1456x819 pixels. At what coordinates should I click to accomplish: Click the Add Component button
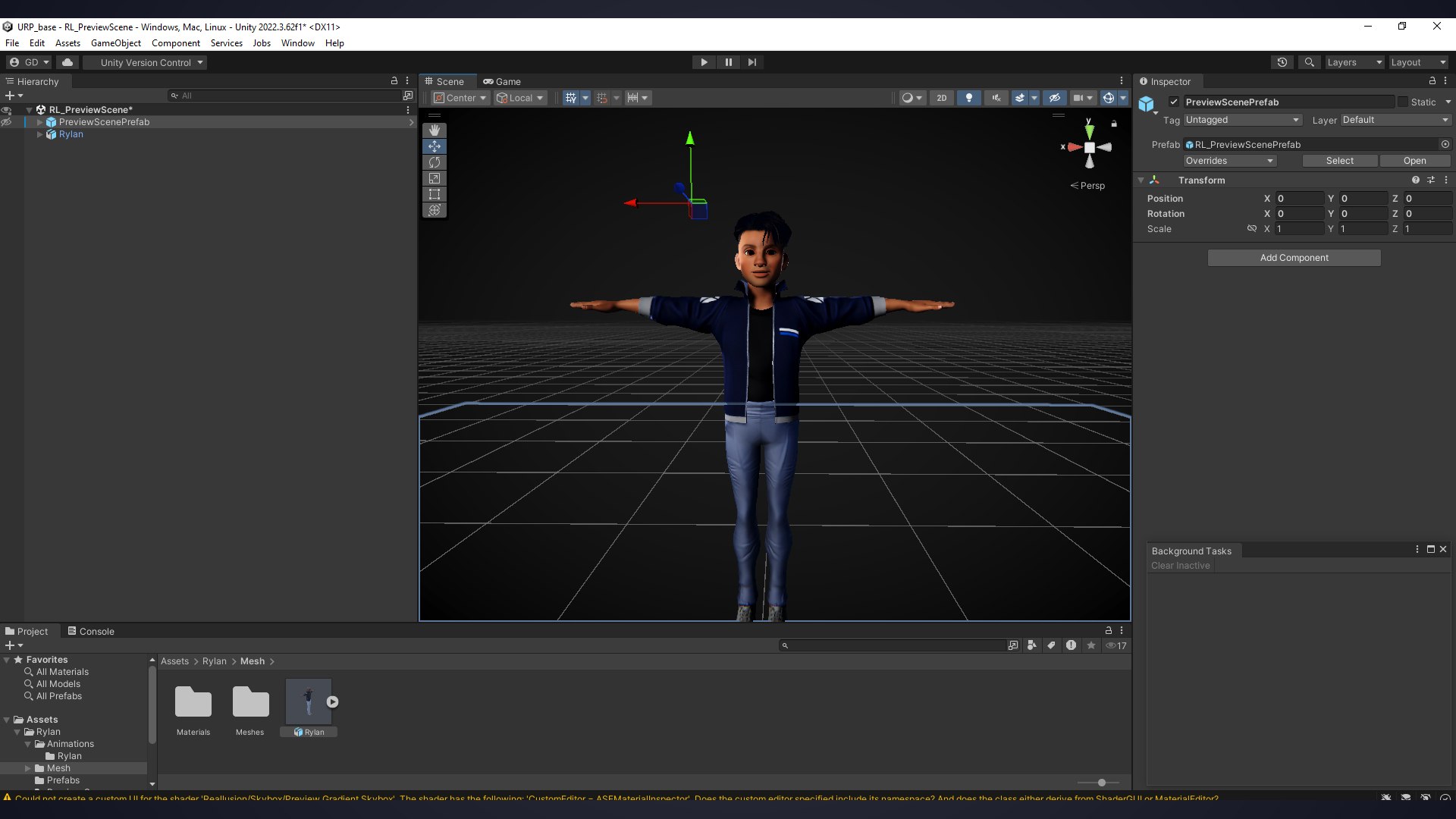[x=1294, y=258]
